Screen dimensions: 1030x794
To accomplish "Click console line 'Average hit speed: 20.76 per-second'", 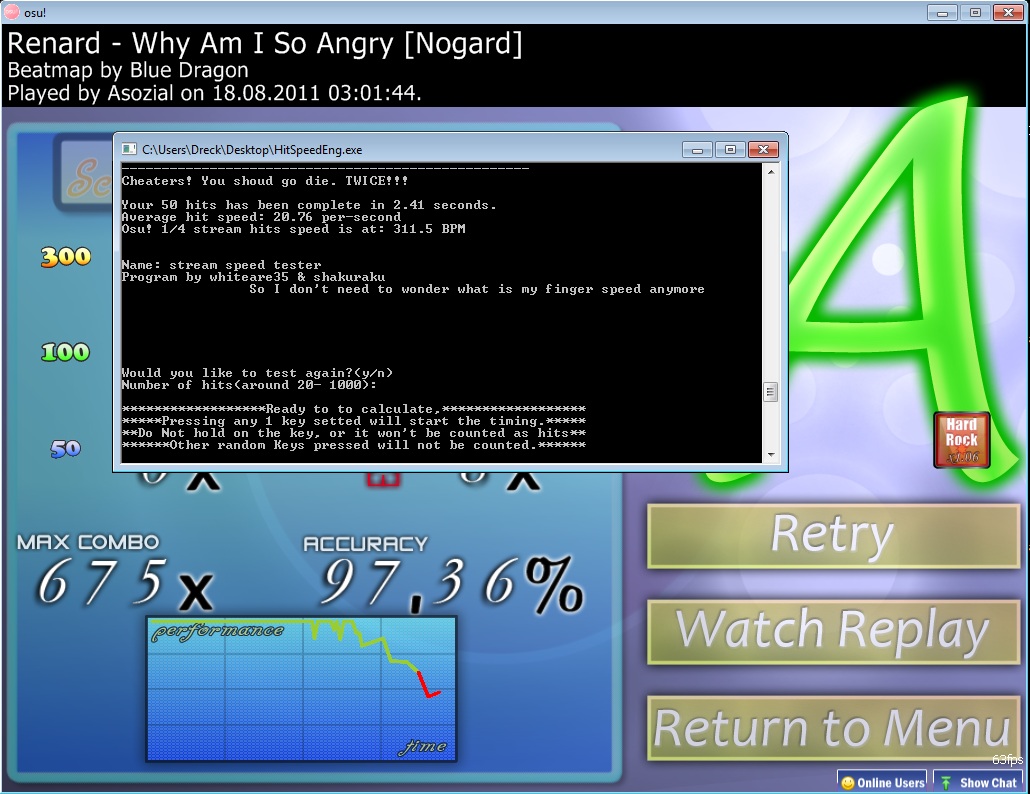I will coord(261,217).
